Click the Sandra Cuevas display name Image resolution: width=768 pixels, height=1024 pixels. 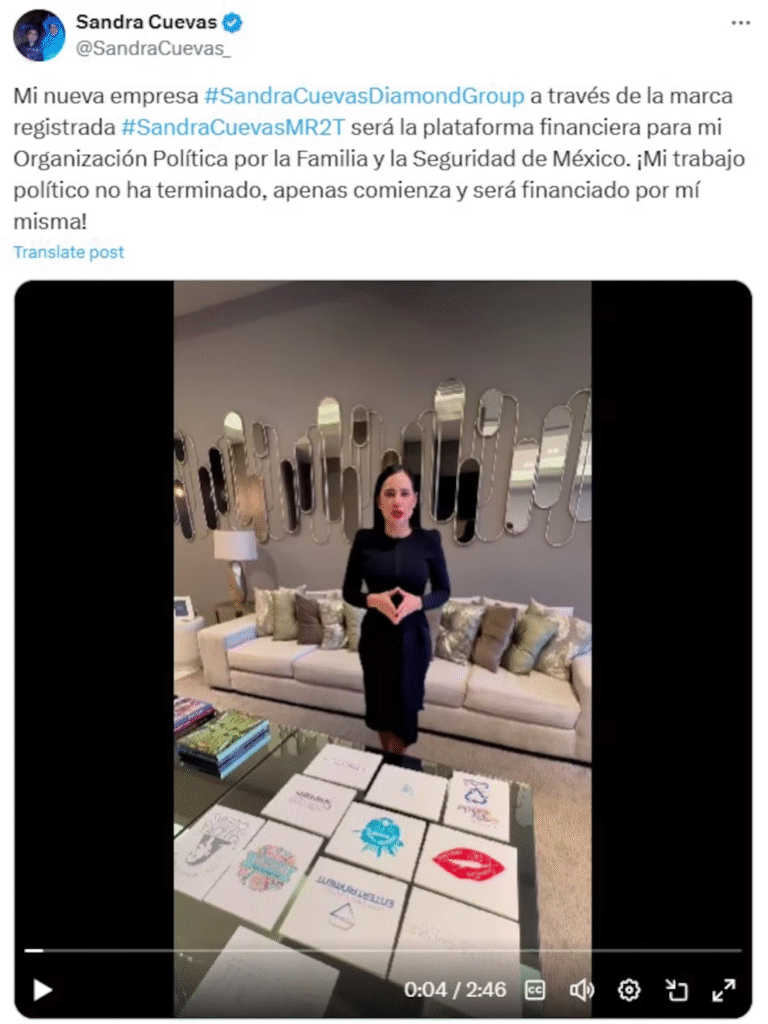pos(146,22)
